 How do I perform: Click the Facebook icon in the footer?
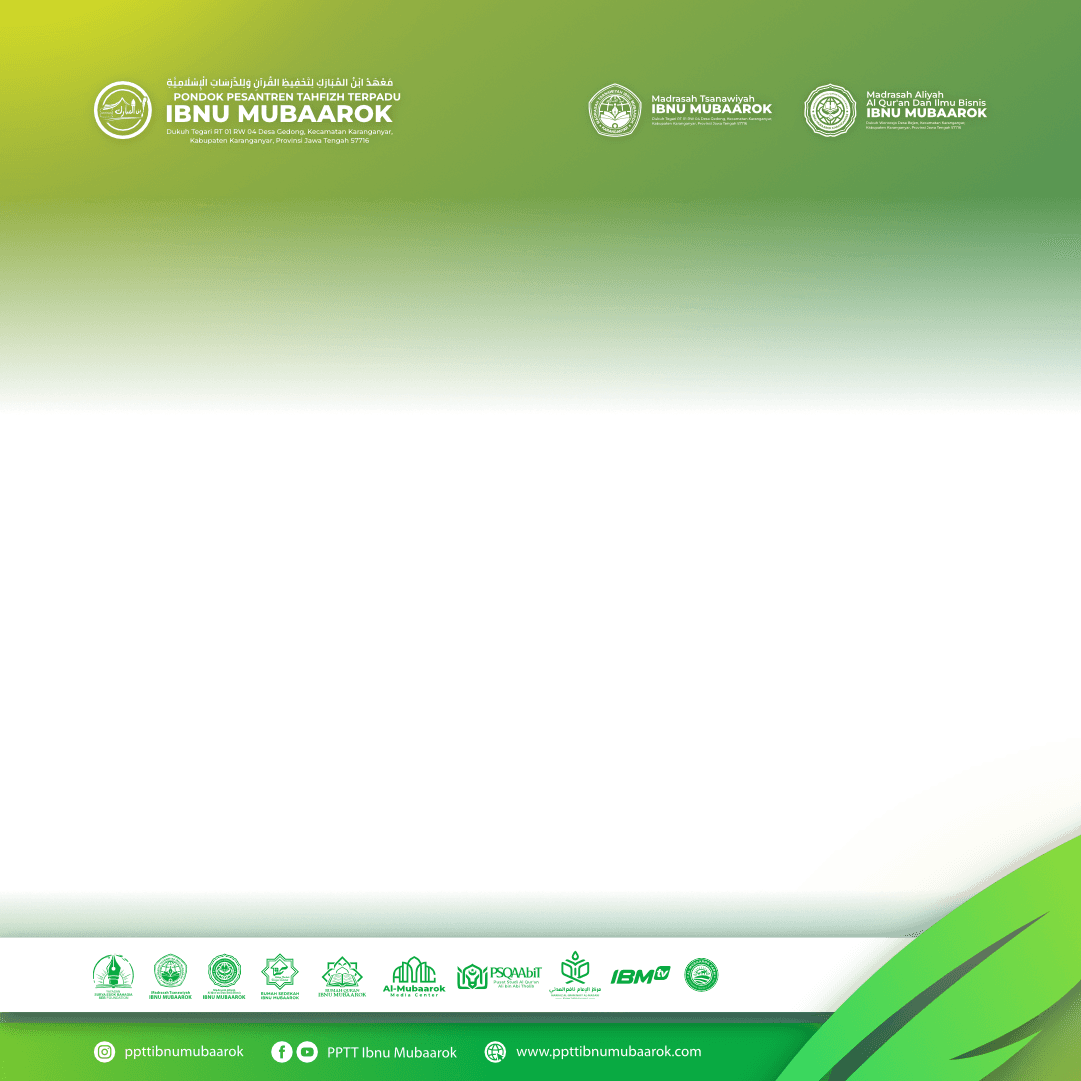tap(281, 1051)
